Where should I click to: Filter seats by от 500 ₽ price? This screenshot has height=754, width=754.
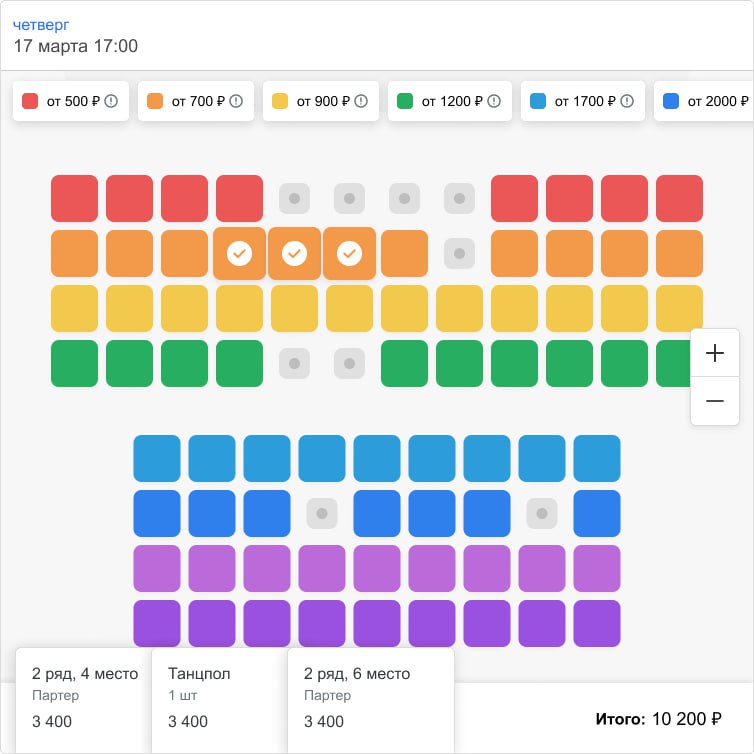coord(71,101)
